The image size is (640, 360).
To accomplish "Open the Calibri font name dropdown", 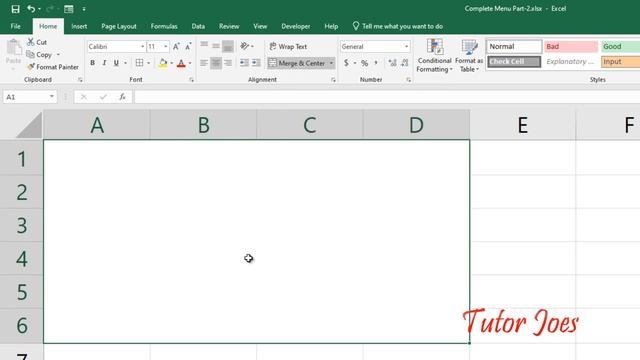I will click(x=142, y=47).
